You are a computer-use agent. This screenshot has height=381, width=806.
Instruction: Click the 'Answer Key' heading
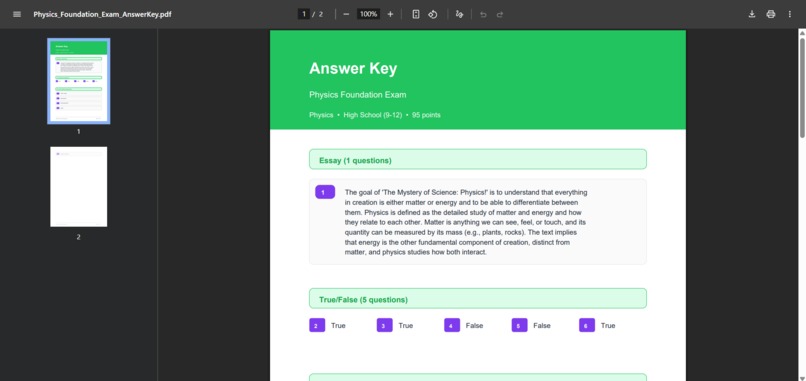coord(353,68)
